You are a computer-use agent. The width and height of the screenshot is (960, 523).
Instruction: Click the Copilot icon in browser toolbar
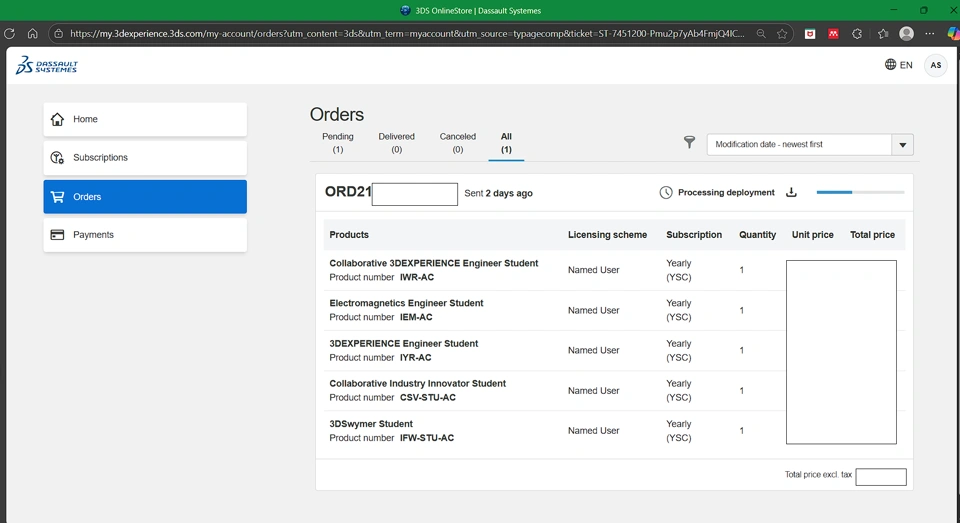tap(953, 34)
